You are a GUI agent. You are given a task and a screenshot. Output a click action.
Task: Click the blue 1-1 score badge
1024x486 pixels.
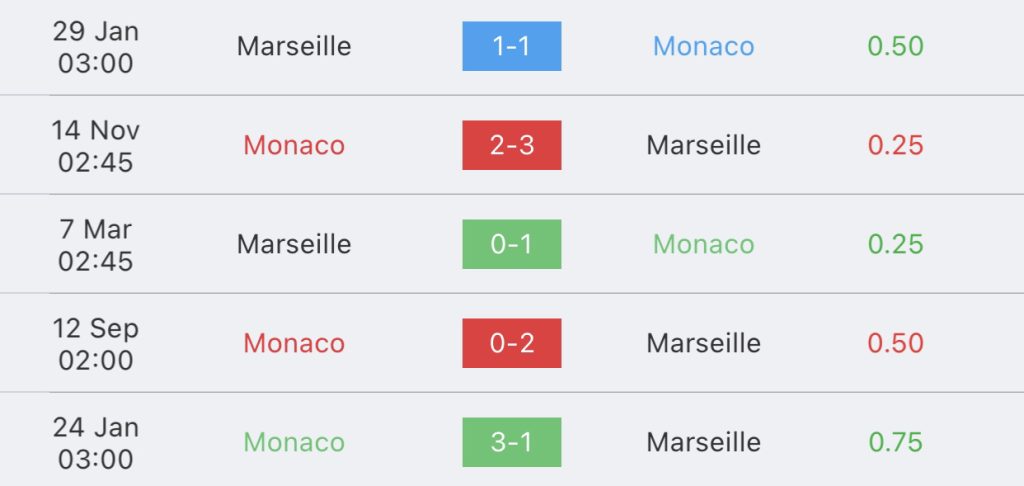pos(511,46)
